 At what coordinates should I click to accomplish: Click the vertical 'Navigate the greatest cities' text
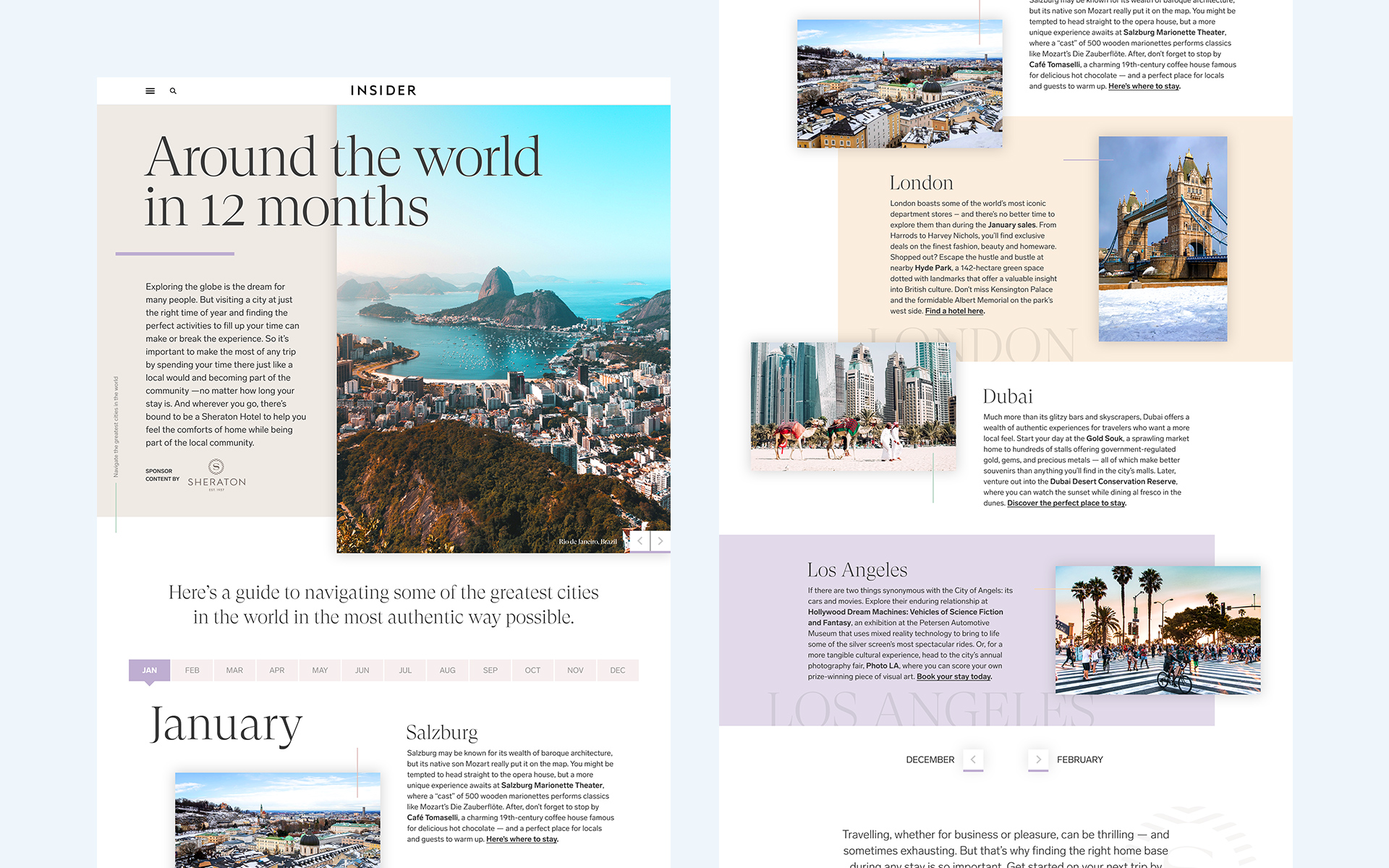point(116,427)
